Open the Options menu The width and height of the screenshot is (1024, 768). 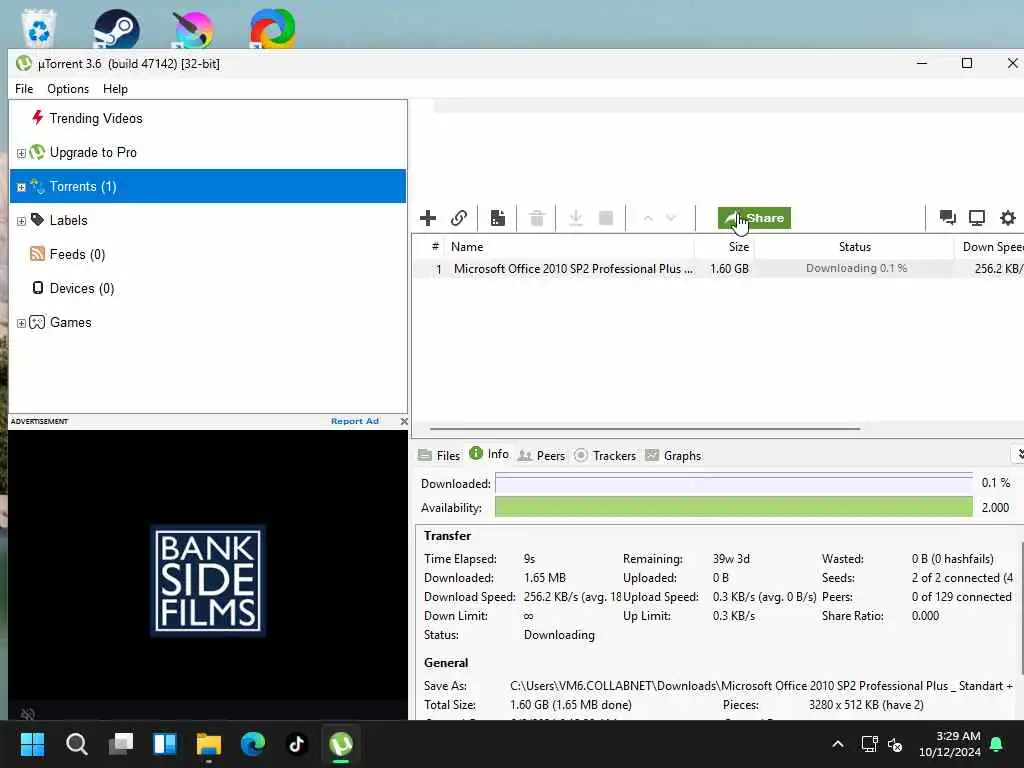[x=68, y=89]
